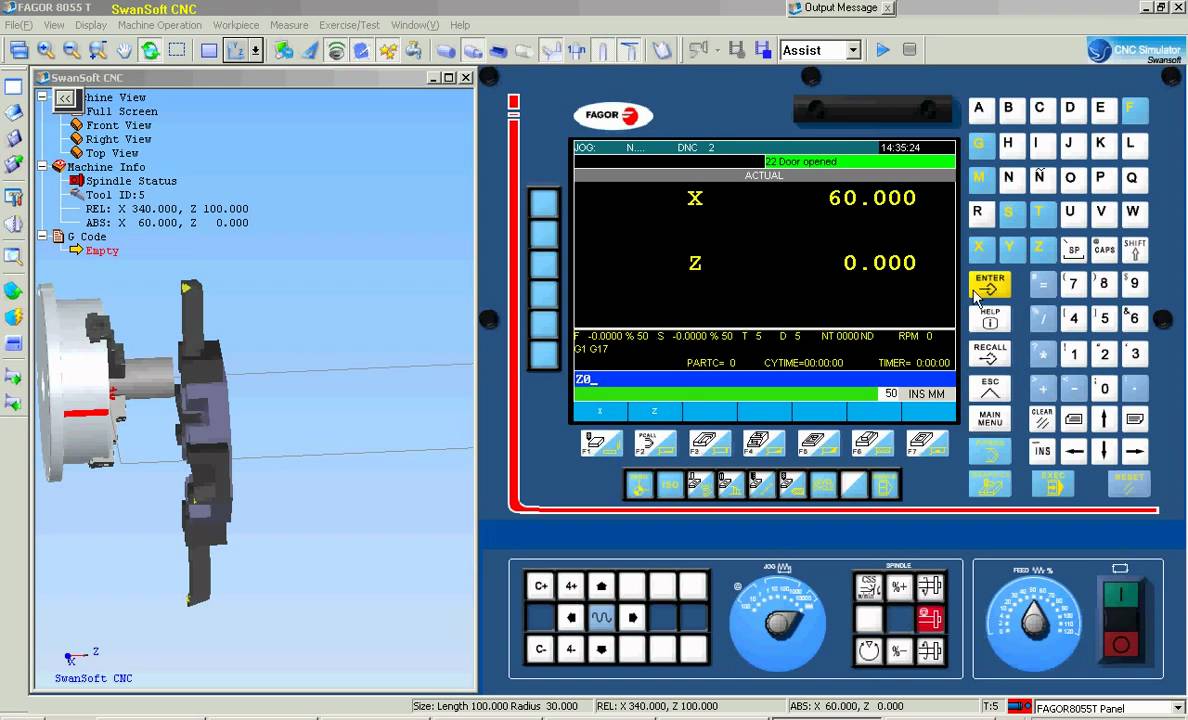The width and height of the screenshot is (1188, 720).
Task: Toggle the red spindle stop key
Action: (x=930, y=618)
